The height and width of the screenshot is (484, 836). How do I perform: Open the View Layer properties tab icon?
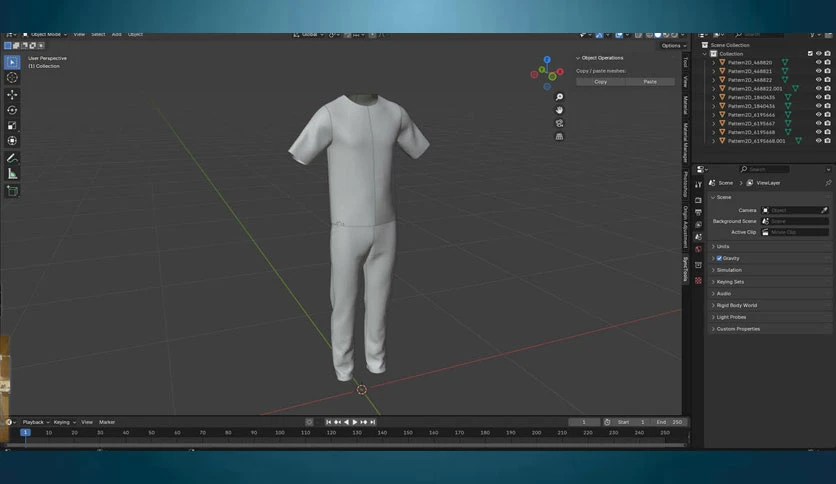click(698, 224)
